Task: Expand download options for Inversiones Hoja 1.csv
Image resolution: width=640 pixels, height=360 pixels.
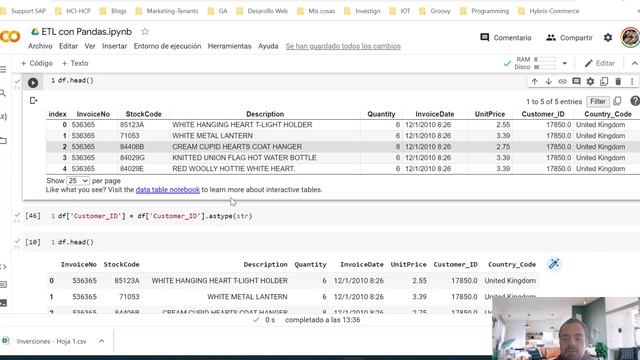Action: pos(101,341)
